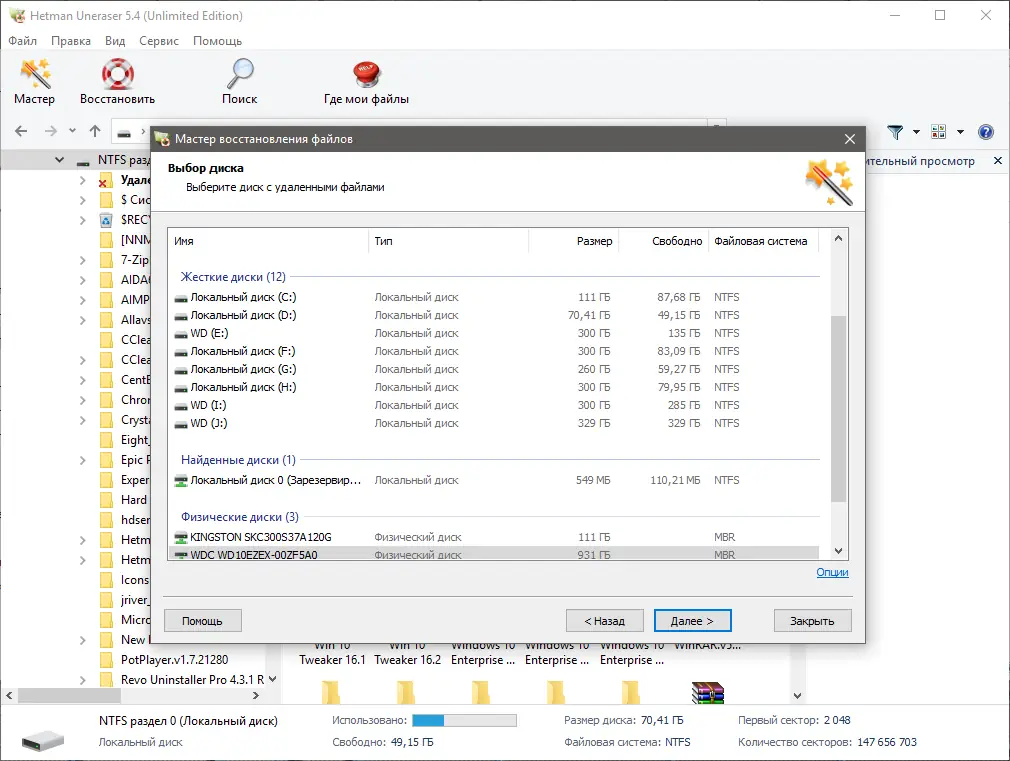Click the Найденные диски (1) group header
1010x761 pixels.
(x=238, y=459)
